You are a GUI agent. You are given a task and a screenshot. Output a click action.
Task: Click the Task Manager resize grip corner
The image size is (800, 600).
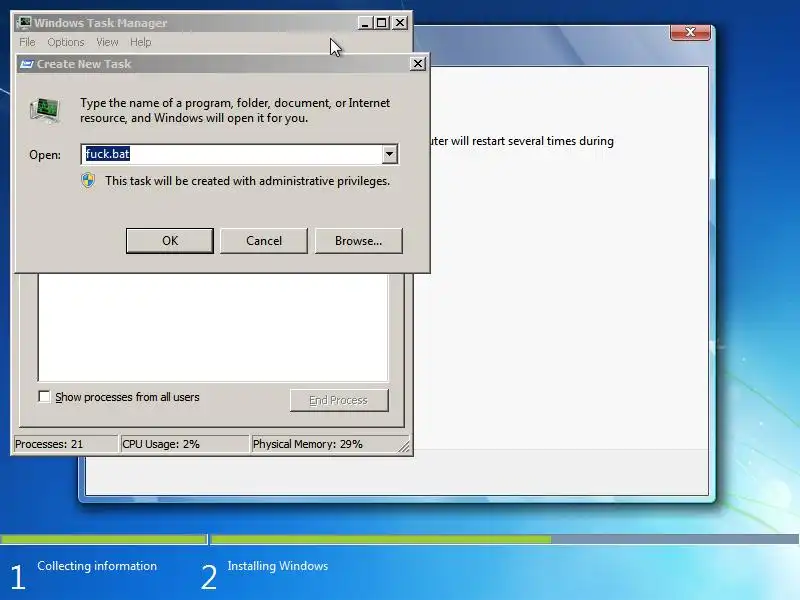click(x=404, y=446)
